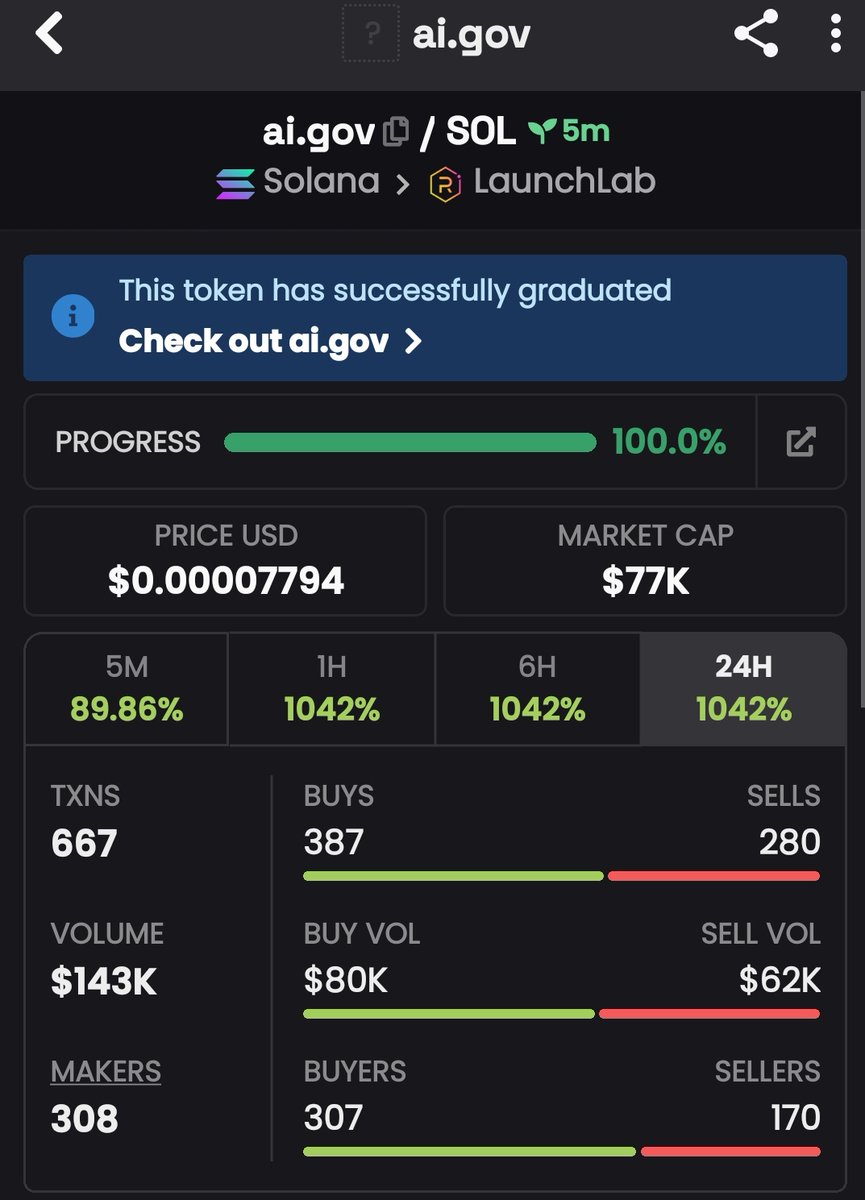Go back using the left arrow
Viewport: 865px width, 1200px height.
tap(49, 34)
